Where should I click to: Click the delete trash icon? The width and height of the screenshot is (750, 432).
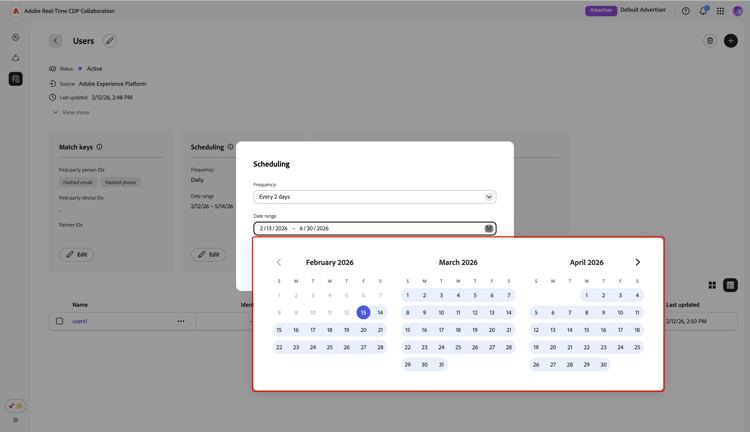710,41
